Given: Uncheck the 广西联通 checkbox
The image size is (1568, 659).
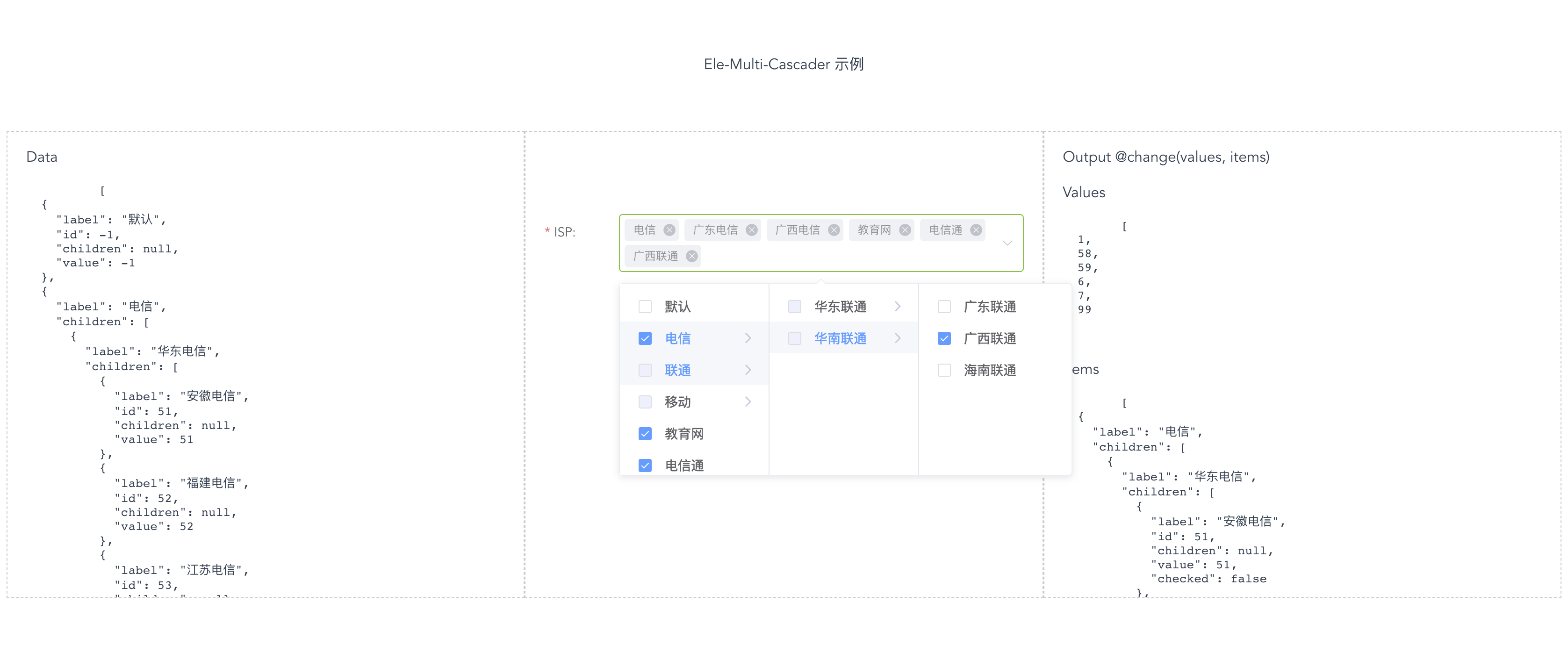Looking at the screenshot, I should pyautogui.click(x=944, y=338).
